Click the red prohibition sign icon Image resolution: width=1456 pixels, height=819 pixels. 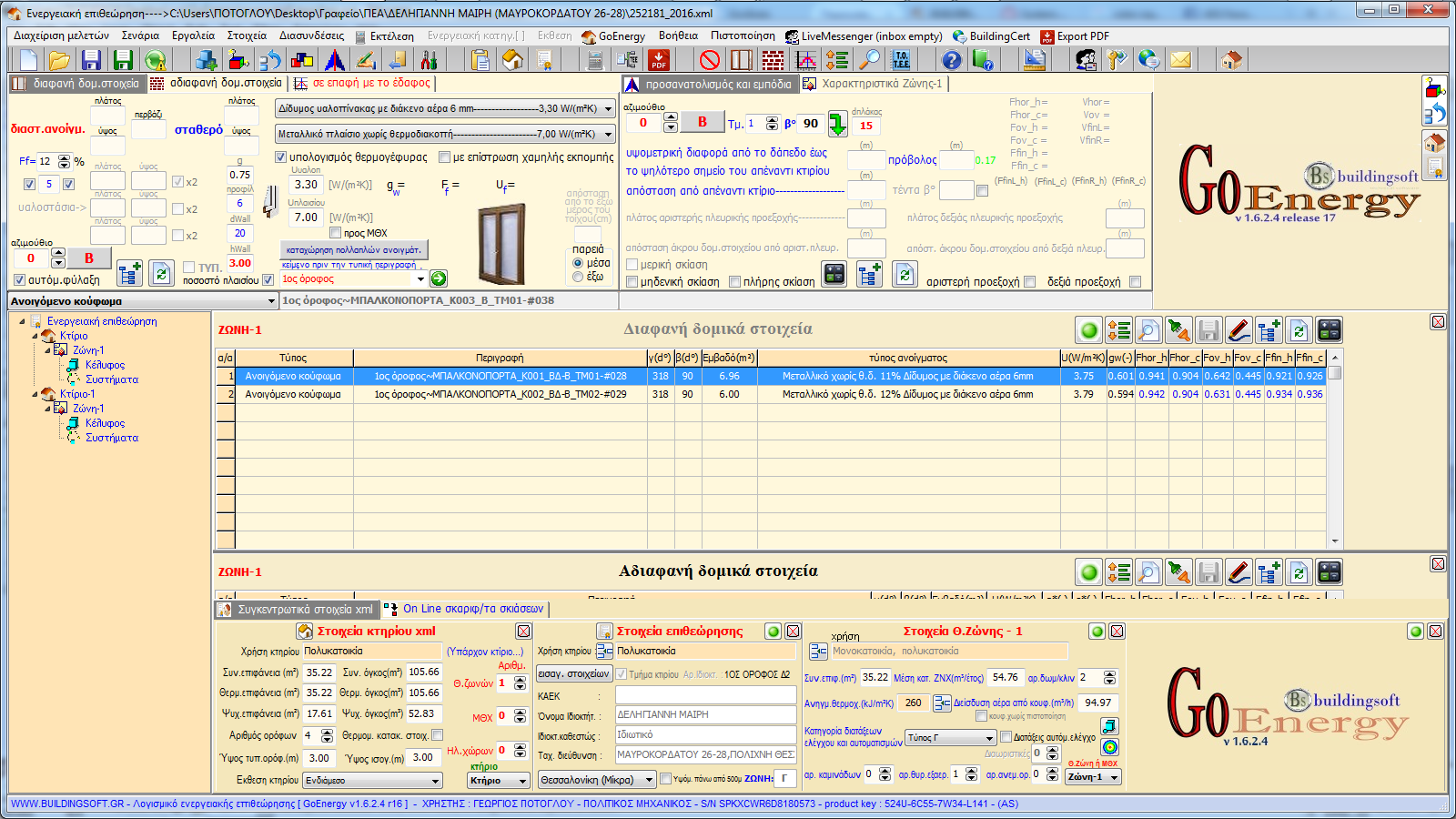click(x=710, y=60)
